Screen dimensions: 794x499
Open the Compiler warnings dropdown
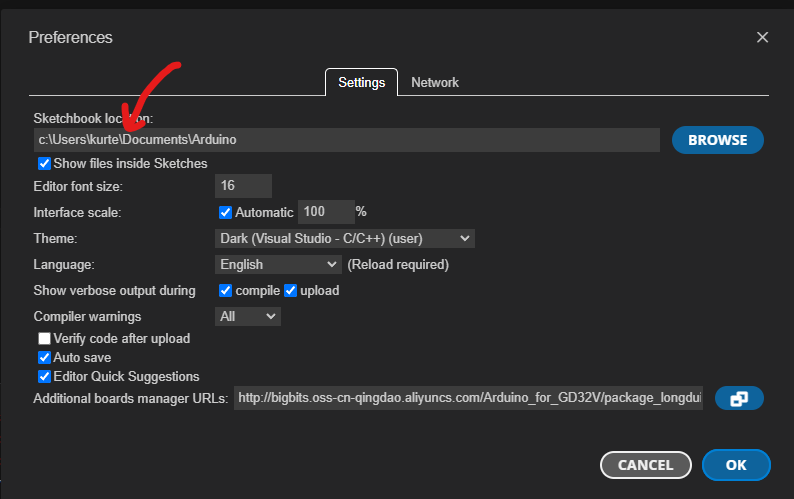pyautogui.click(x=248, y=317)
